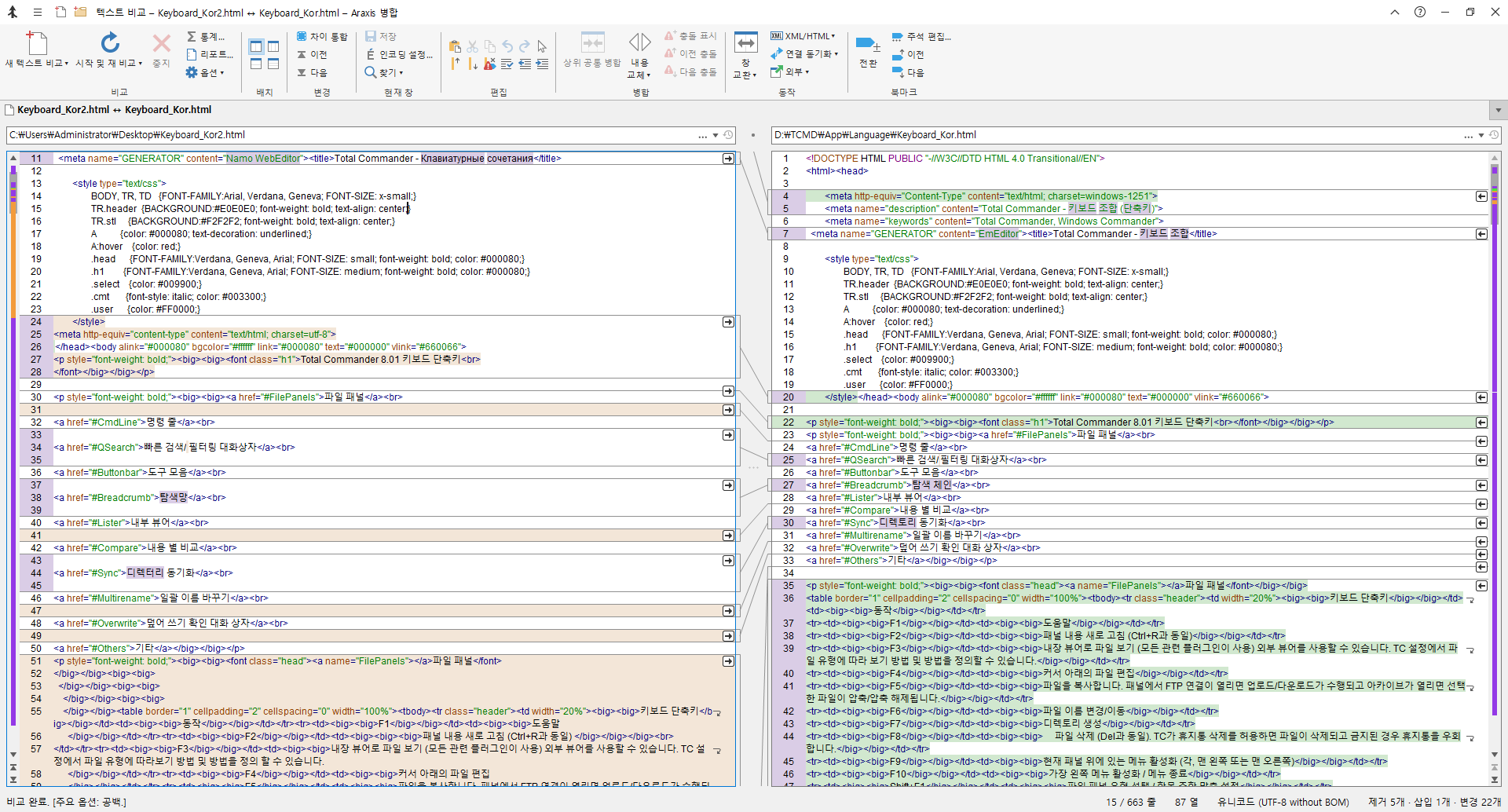Click the left pane recent files clock icon

click(x=728, y=135)
